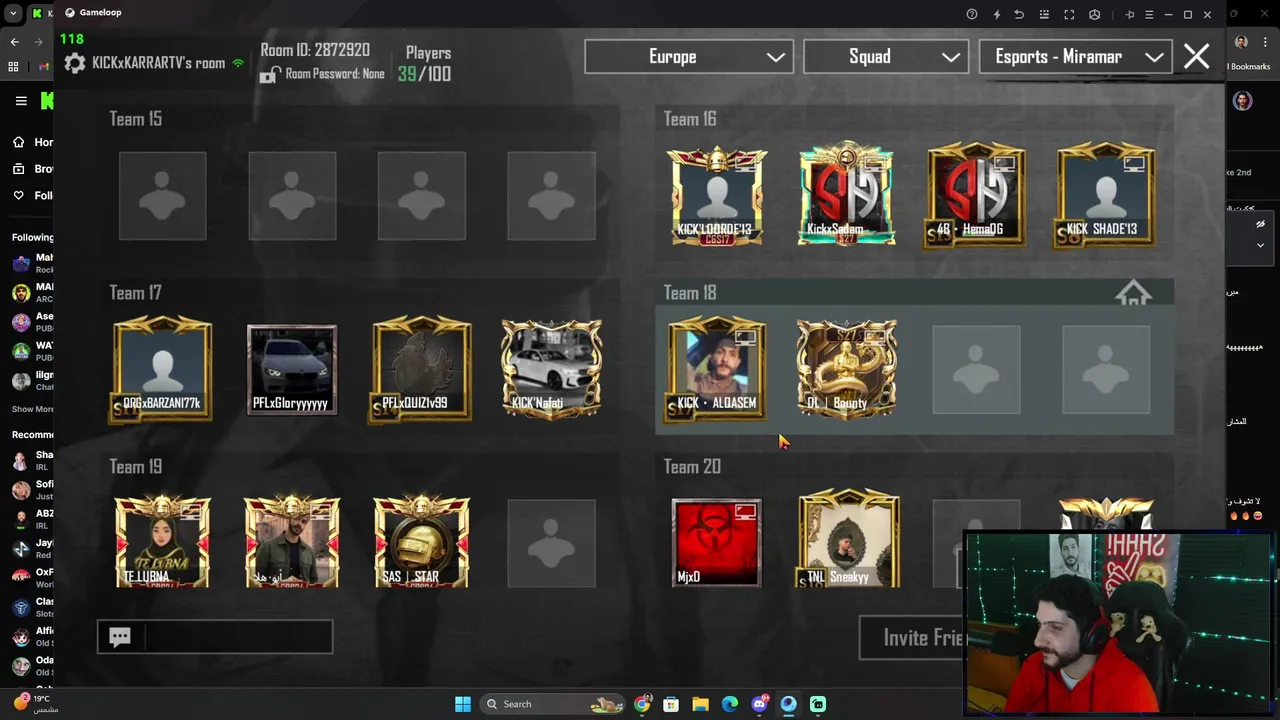Select player 4B HemaOG avatar
Screen dimensions: 1280x720
pos(976,196)
